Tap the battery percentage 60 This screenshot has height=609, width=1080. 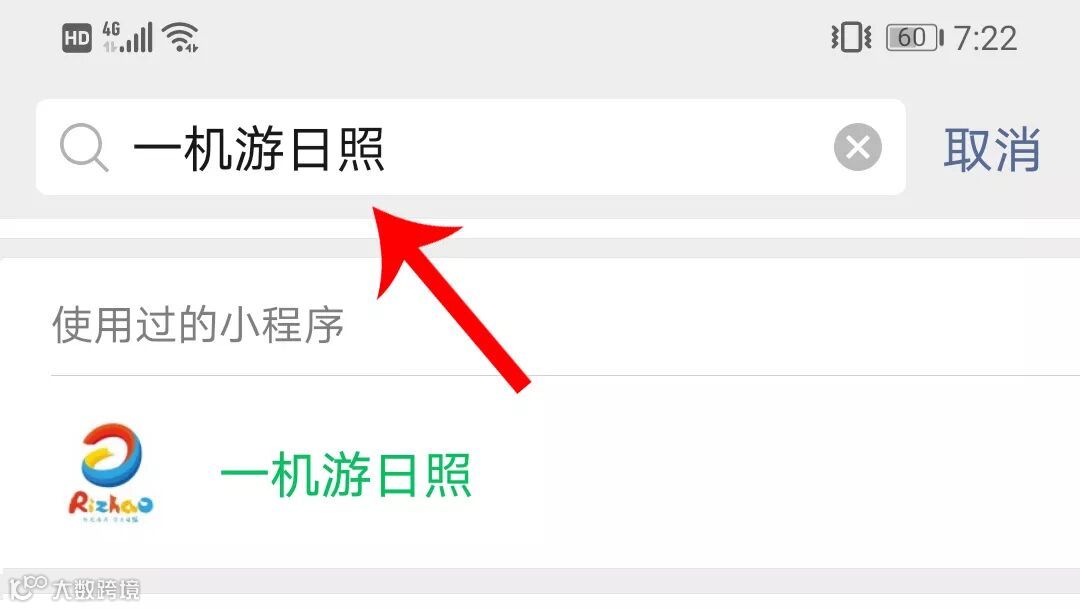[x=911, y=37]
